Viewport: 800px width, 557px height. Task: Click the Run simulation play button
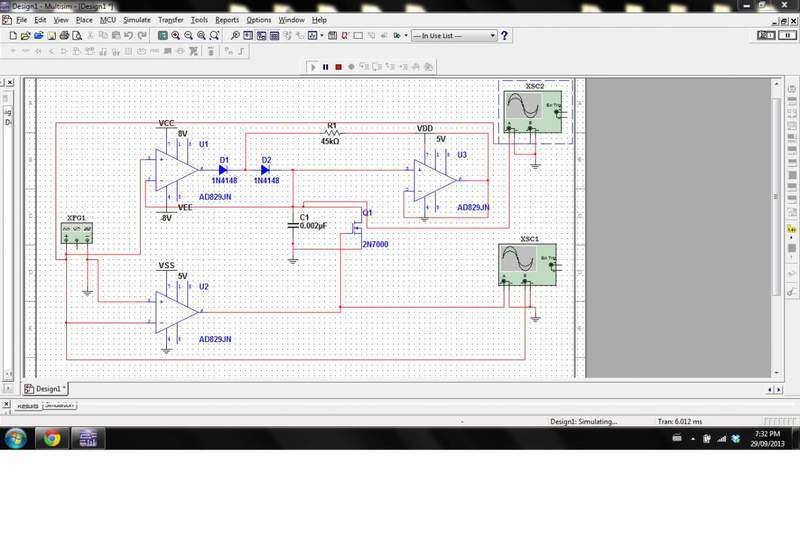312,67
